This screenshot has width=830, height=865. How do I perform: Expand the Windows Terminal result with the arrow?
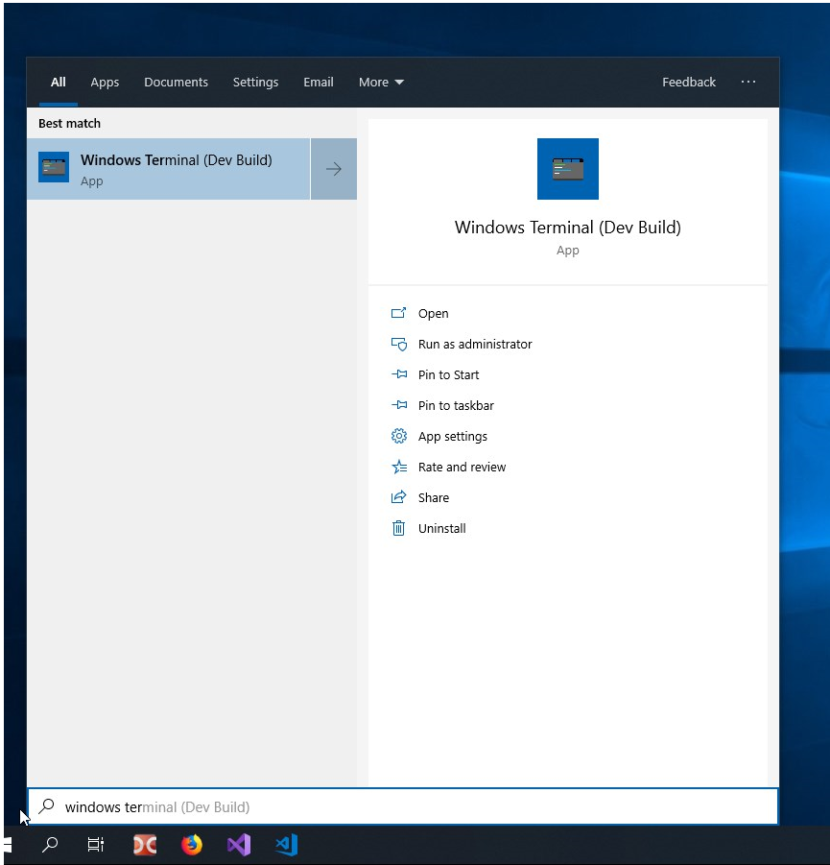333,168
